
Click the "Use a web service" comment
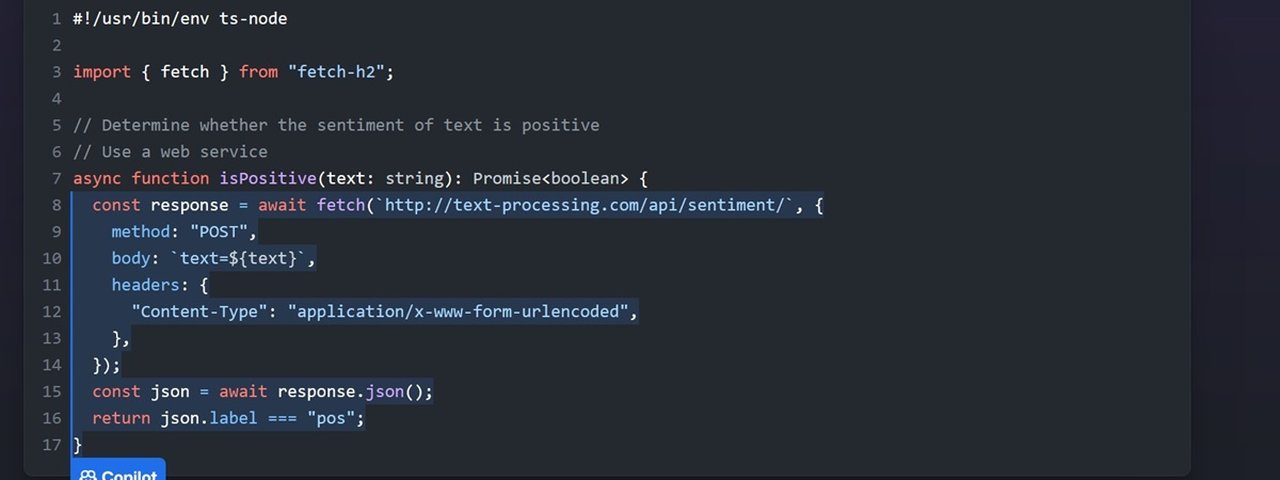[170, 152]
